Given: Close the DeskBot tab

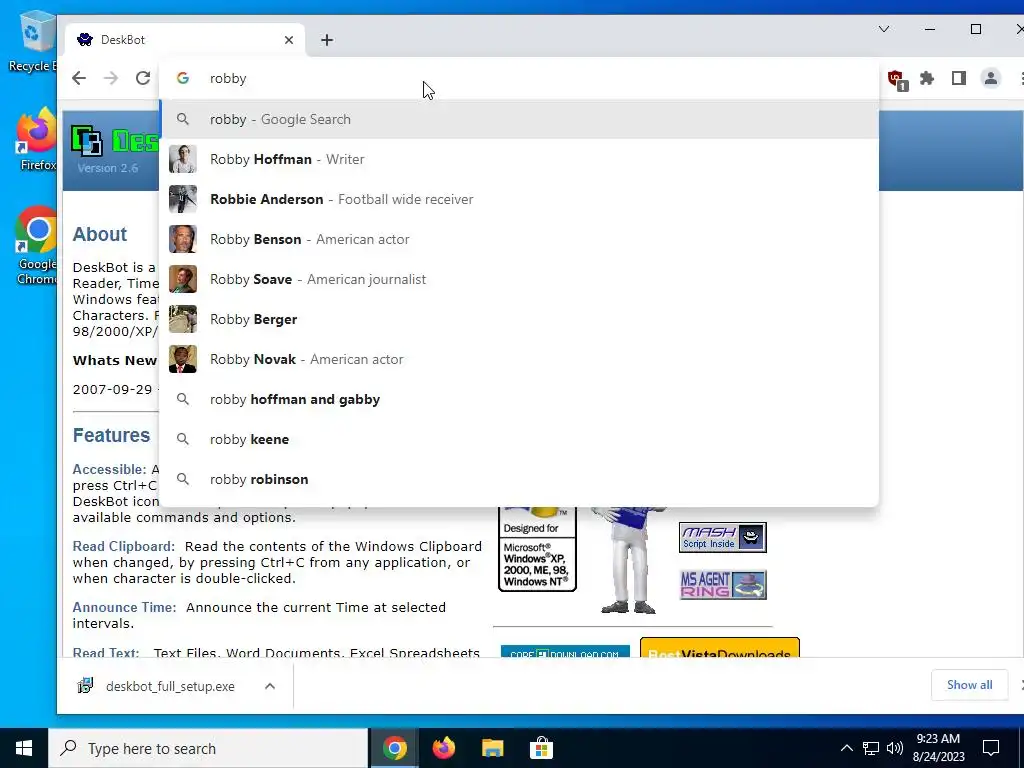Looking at the screenshot, I should pyautogui.click(x=289, y=40).
